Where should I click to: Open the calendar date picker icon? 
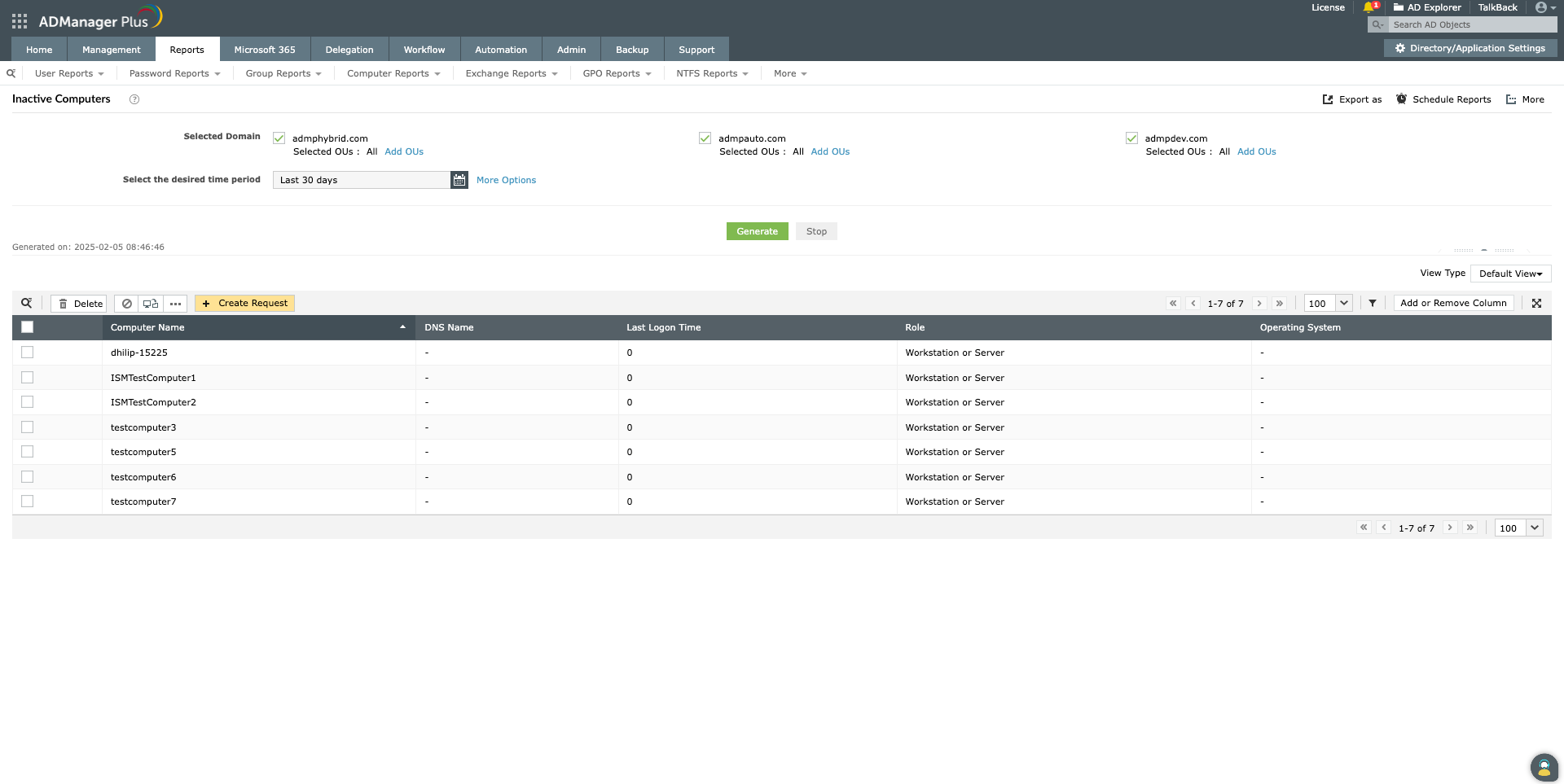(459, 180)
